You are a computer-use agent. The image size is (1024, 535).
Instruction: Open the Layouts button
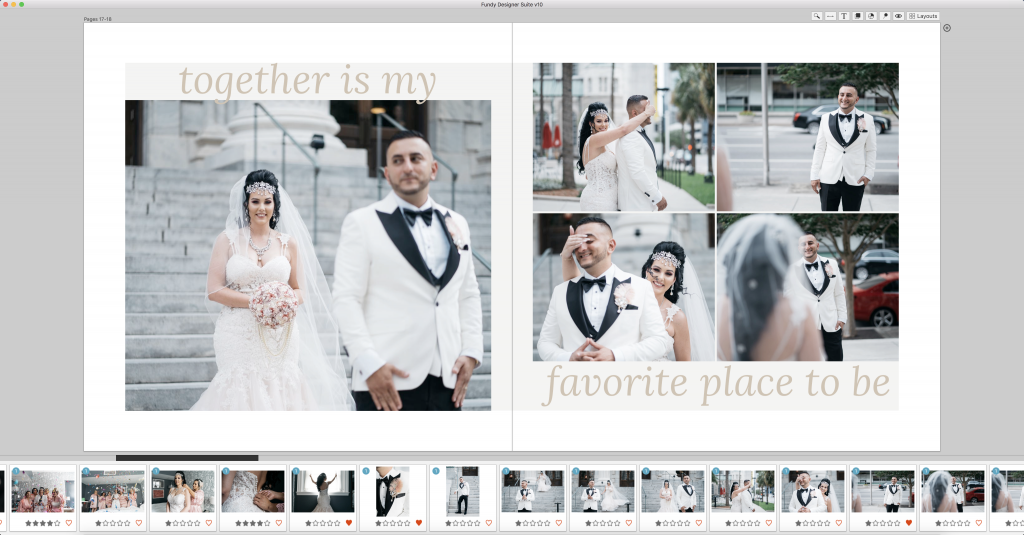tap(923, 16)
